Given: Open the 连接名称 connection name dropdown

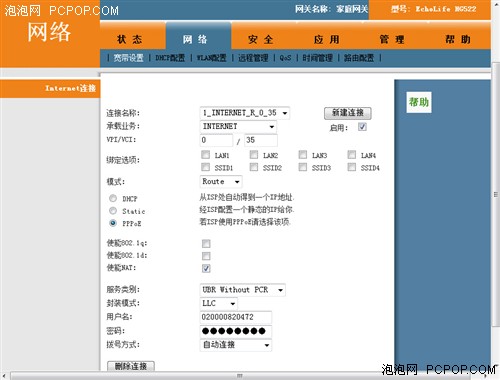Looking at the screenshot, I should click(x=245, y=113).
